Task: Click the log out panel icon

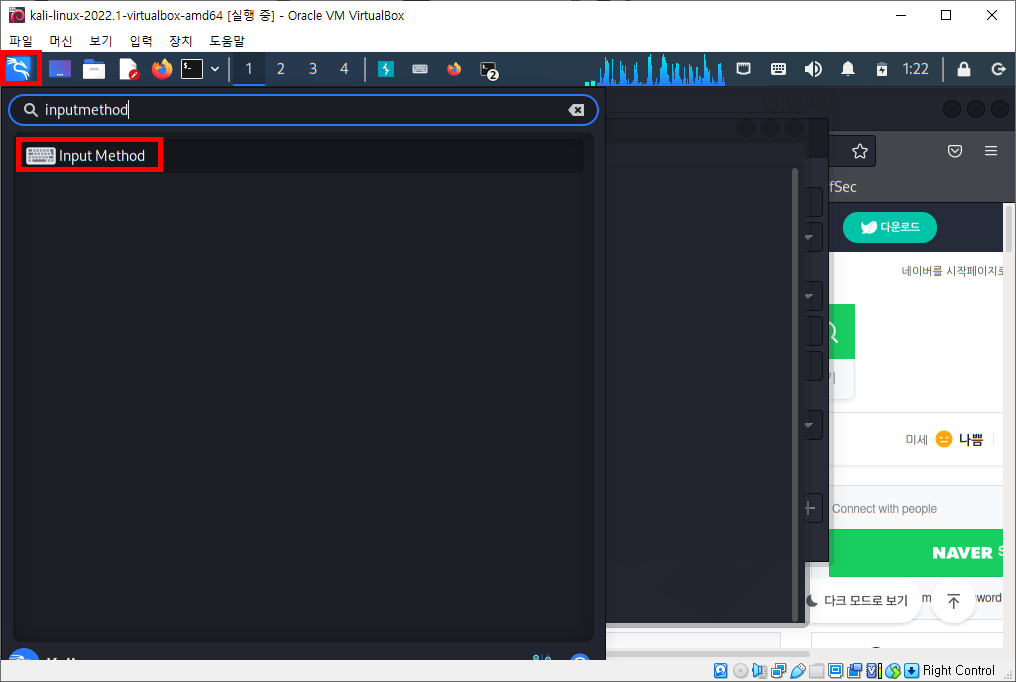Action: click(x=999, y=69)
